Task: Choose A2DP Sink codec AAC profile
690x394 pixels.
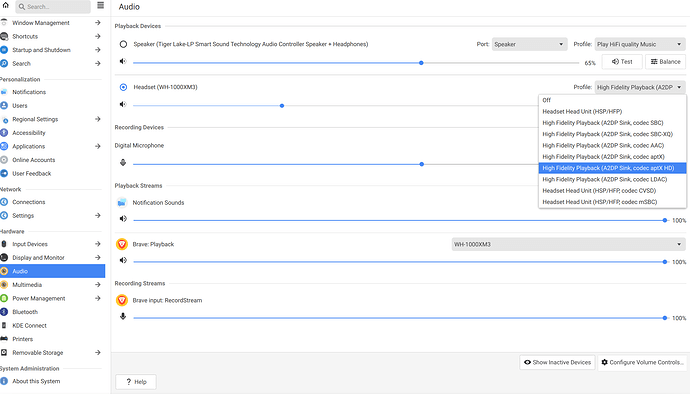Action: (x=612, y=145)
